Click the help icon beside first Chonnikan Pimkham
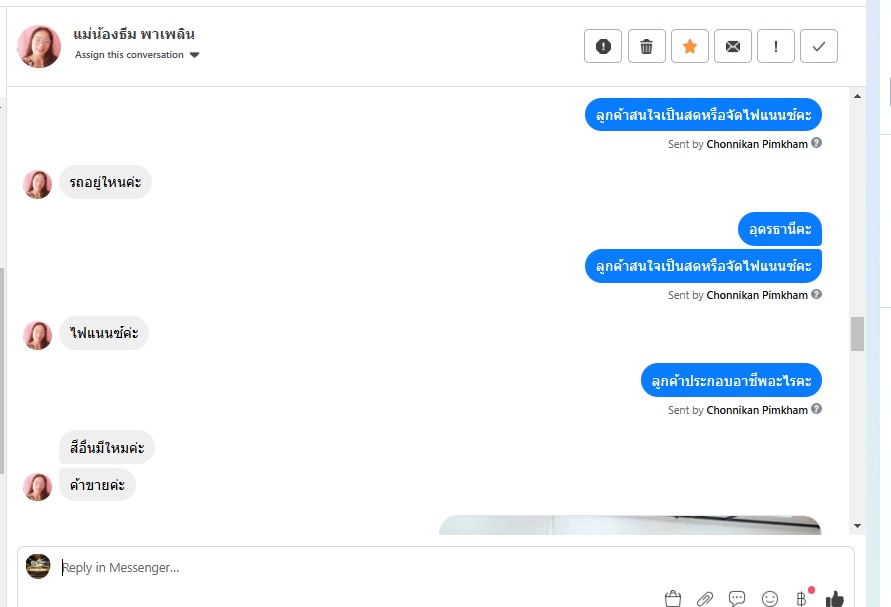The height and width of the screenshot is (607, 891). [817, 143]
